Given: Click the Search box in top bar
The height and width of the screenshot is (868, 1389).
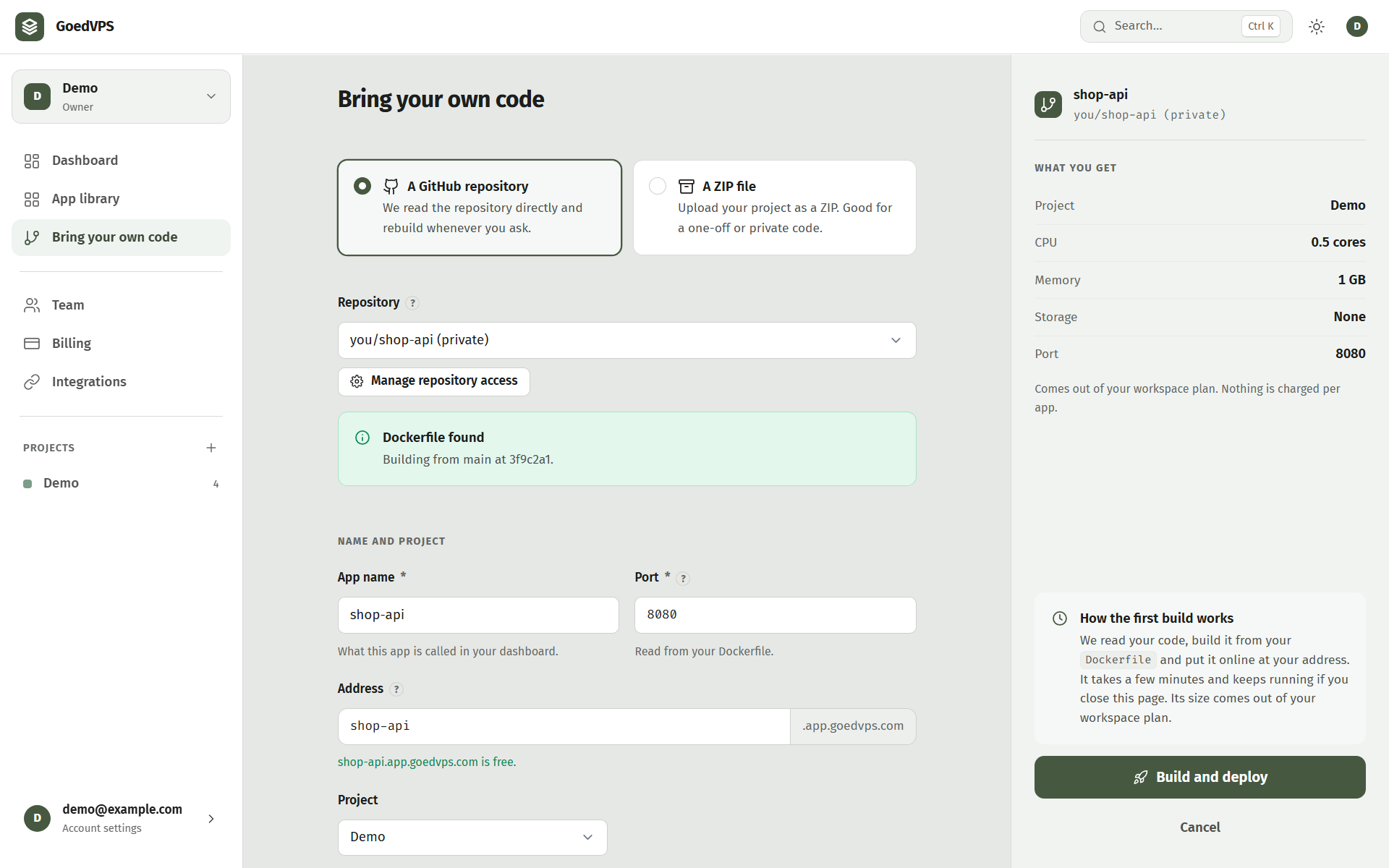Looking at the screenshot, I should tap(1186, 27).
